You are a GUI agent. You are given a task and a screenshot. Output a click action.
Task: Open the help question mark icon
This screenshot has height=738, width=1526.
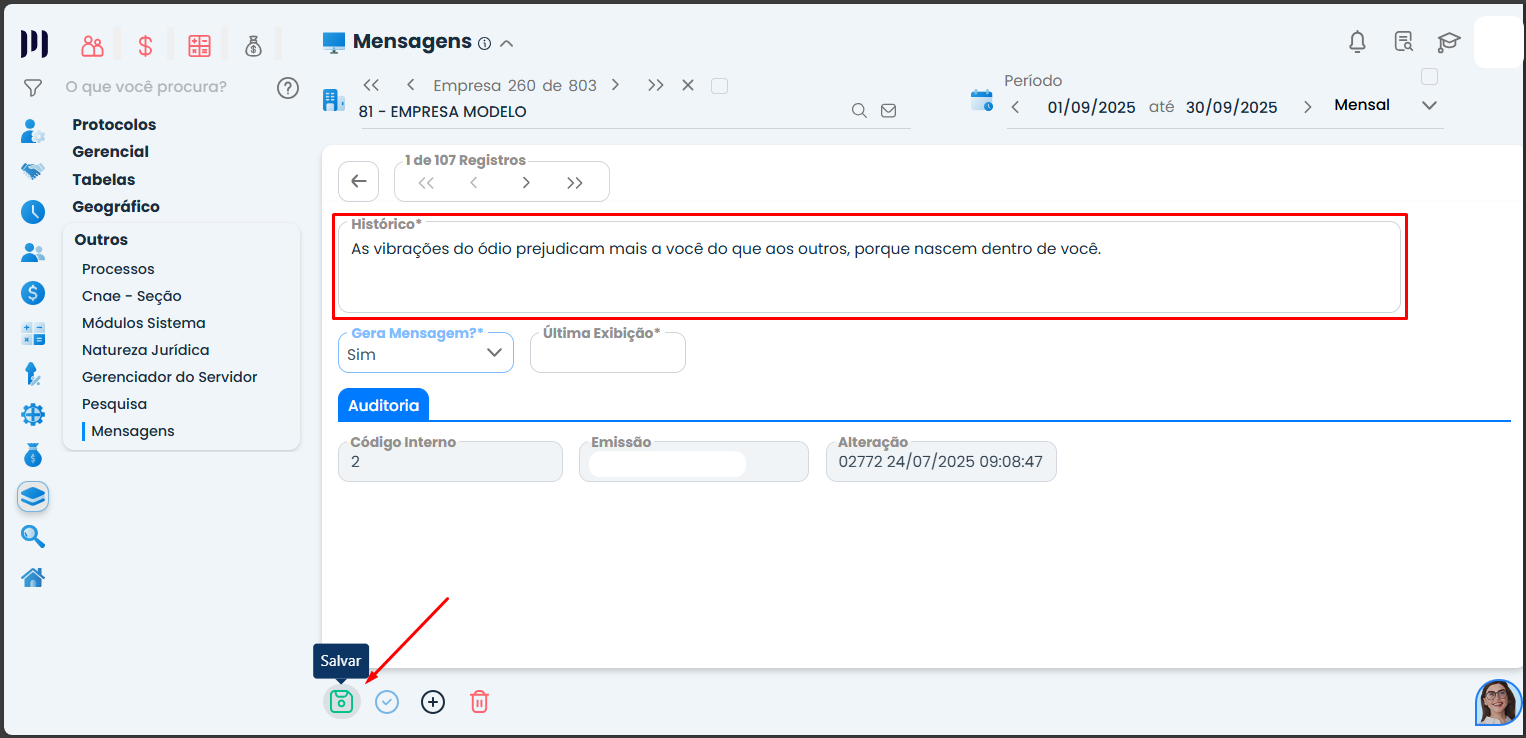(288, 88)
